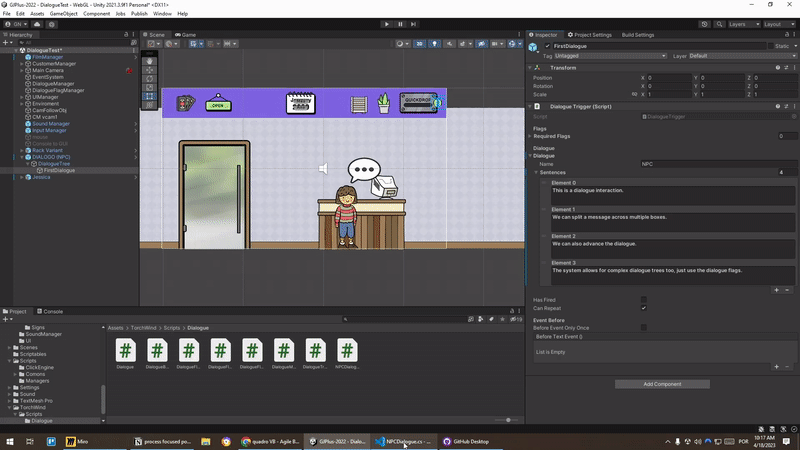Collapse the Dialogue Trigger (Script) component

[x=530, y=107]
